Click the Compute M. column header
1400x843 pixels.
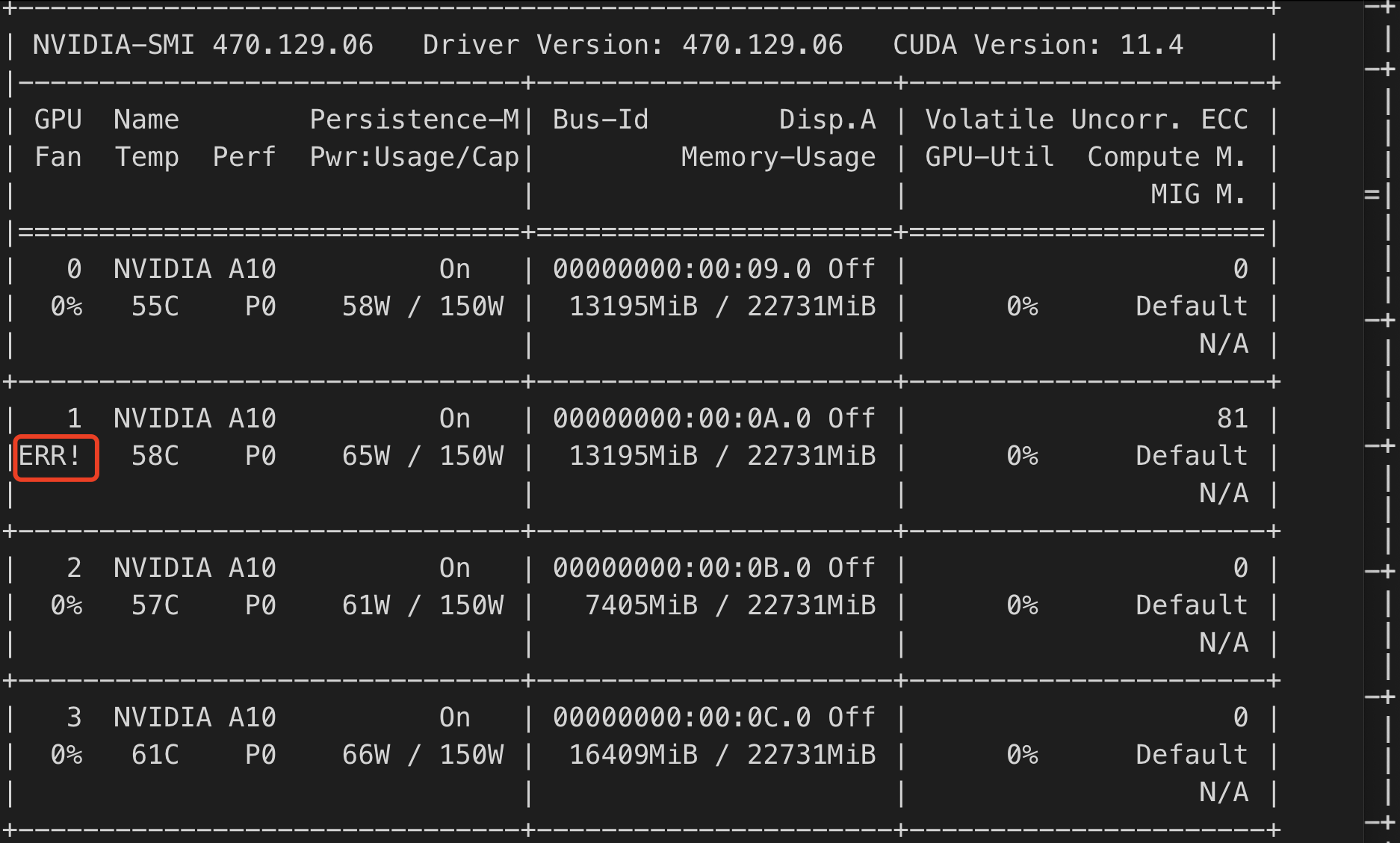(1167, 157)
